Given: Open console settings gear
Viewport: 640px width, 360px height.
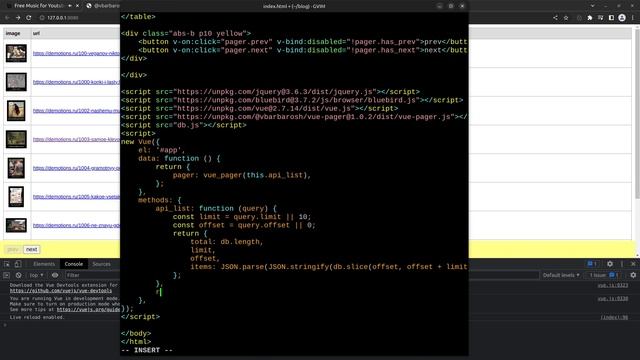Looking at the screenshot, I should pyautogui.click(x=633, y=275).
